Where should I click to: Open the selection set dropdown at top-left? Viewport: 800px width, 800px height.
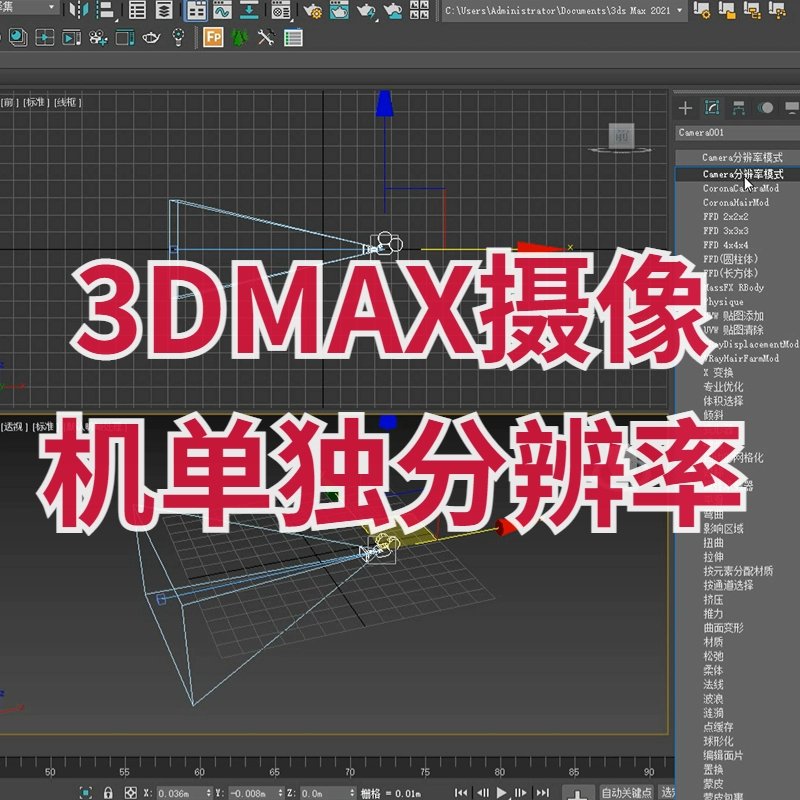click(51, 7)
